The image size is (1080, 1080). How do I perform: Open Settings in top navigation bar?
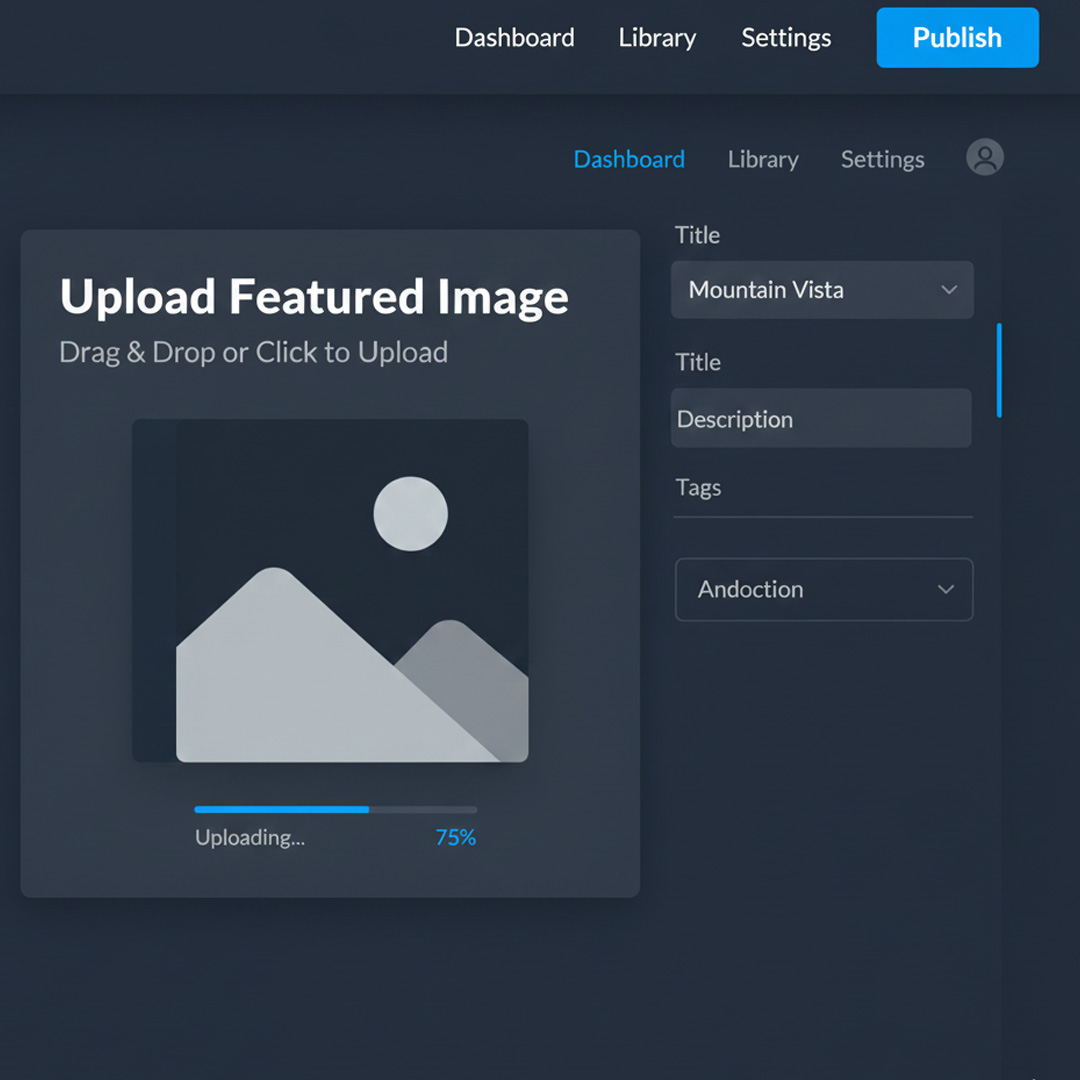pos(786,38)
